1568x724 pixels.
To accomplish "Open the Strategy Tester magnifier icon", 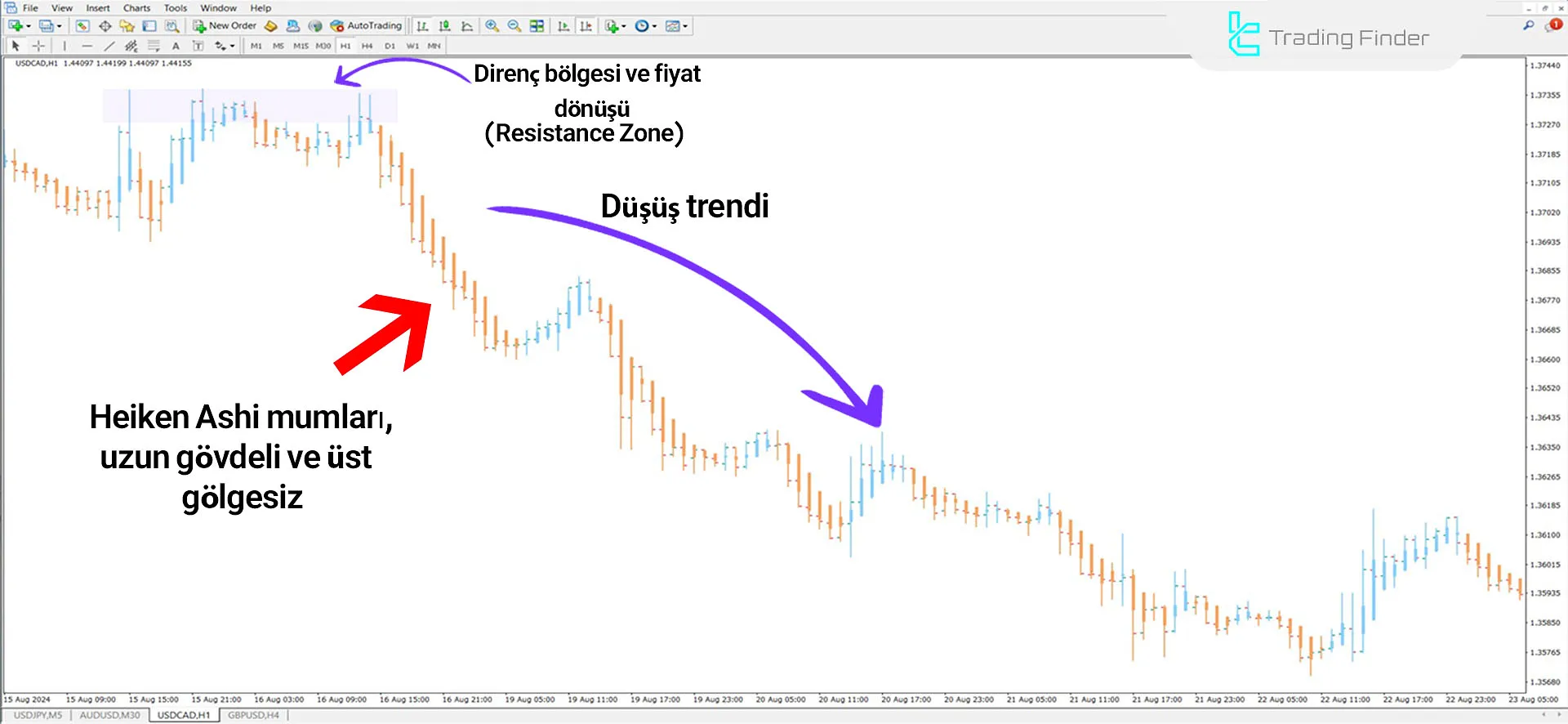I will click(171, 26).
